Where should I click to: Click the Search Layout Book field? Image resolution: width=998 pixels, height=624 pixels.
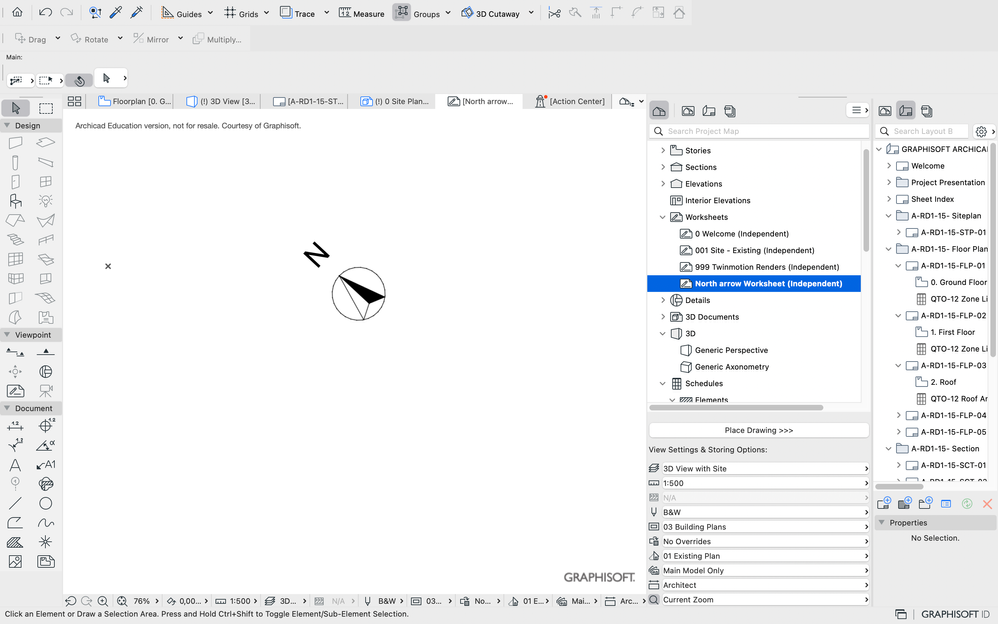922,131
